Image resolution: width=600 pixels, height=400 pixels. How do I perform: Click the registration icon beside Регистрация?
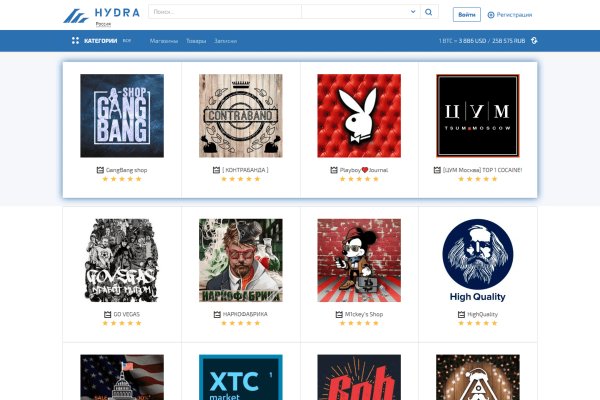tap(490, 15)
